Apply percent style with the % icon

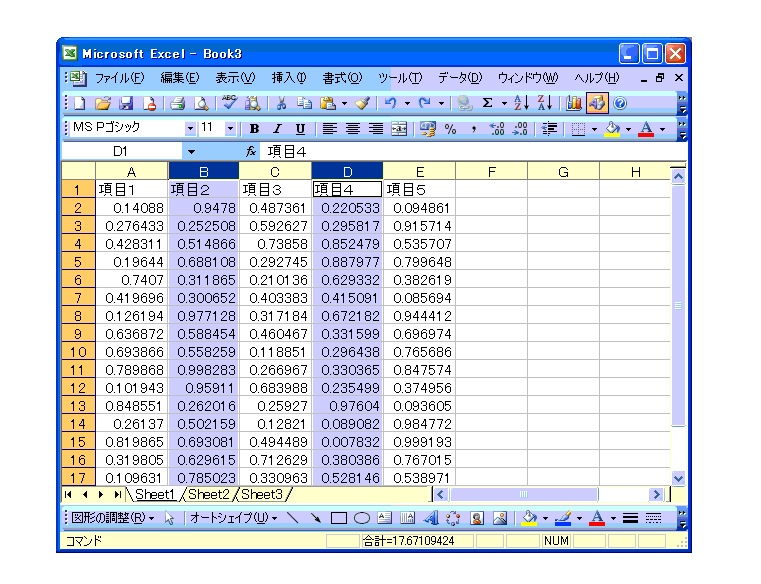(450, 129)
